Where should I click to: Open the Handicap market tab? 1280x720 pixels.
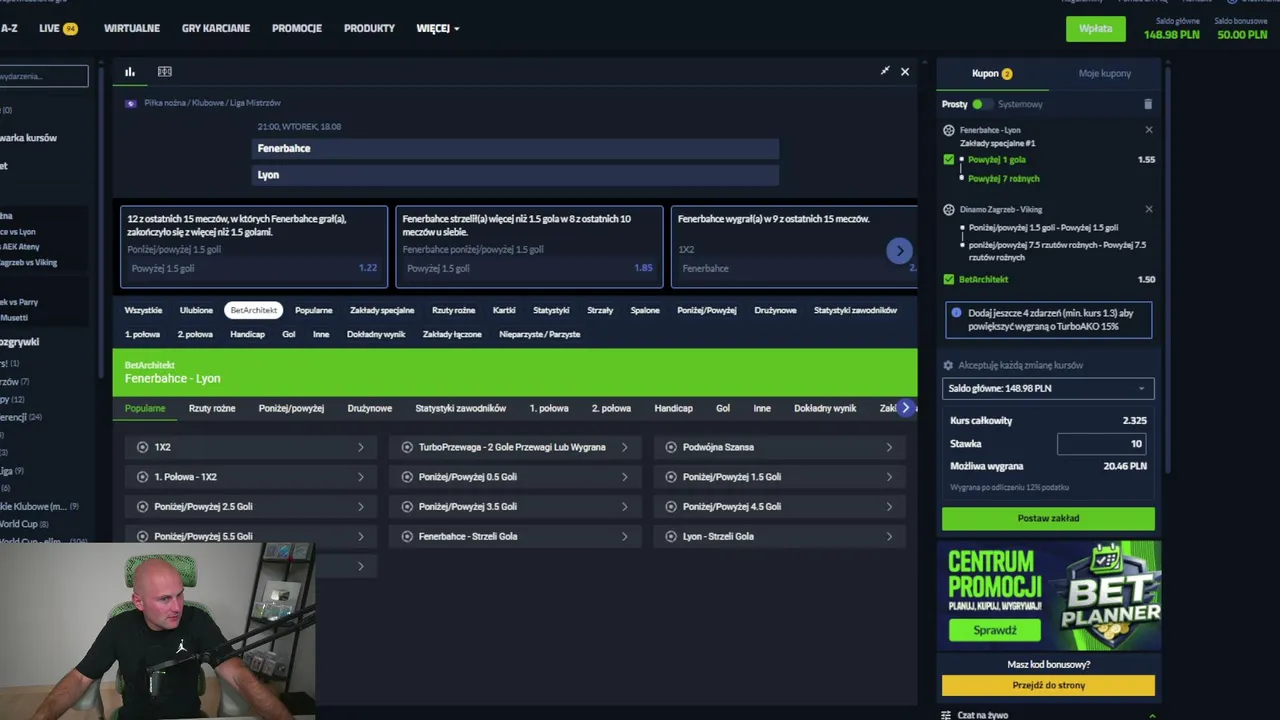click(x=673, y=408)
